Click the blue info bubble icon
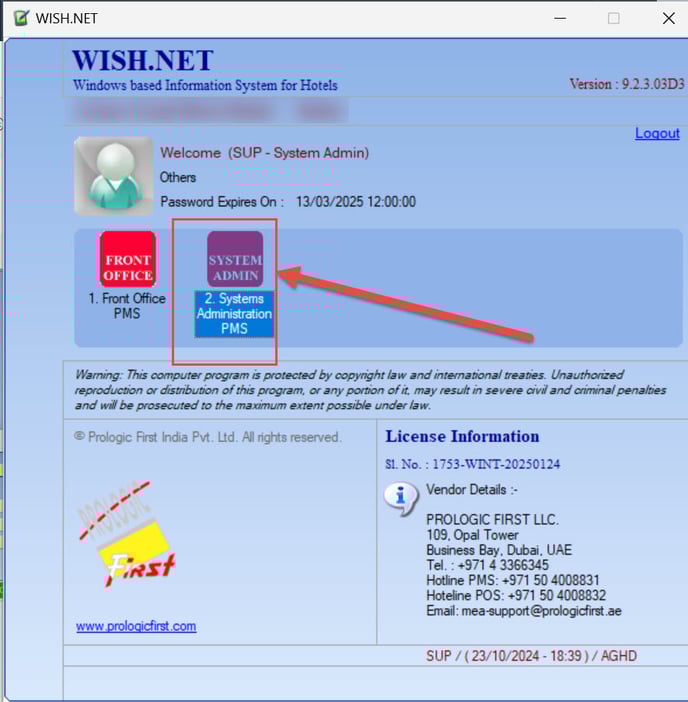 pos(401,498)
